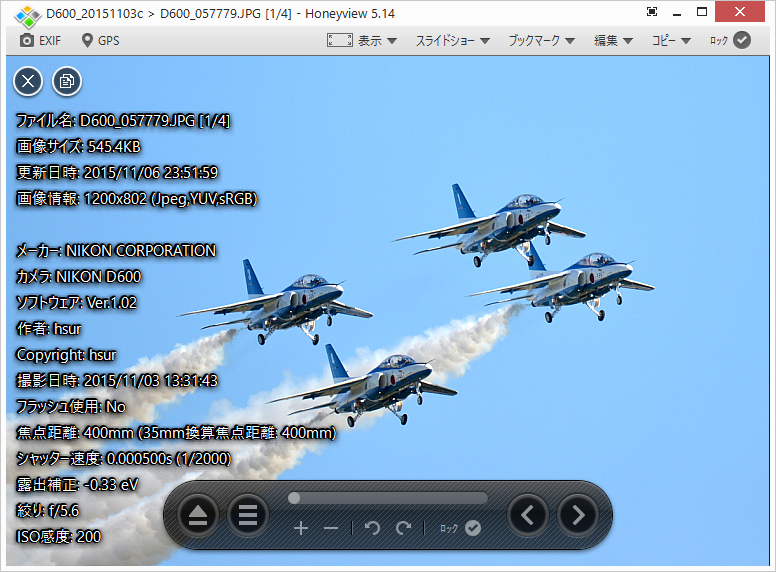Go to the previous image
The width and height of the screenshot is (776, 572).
[528, 515]
